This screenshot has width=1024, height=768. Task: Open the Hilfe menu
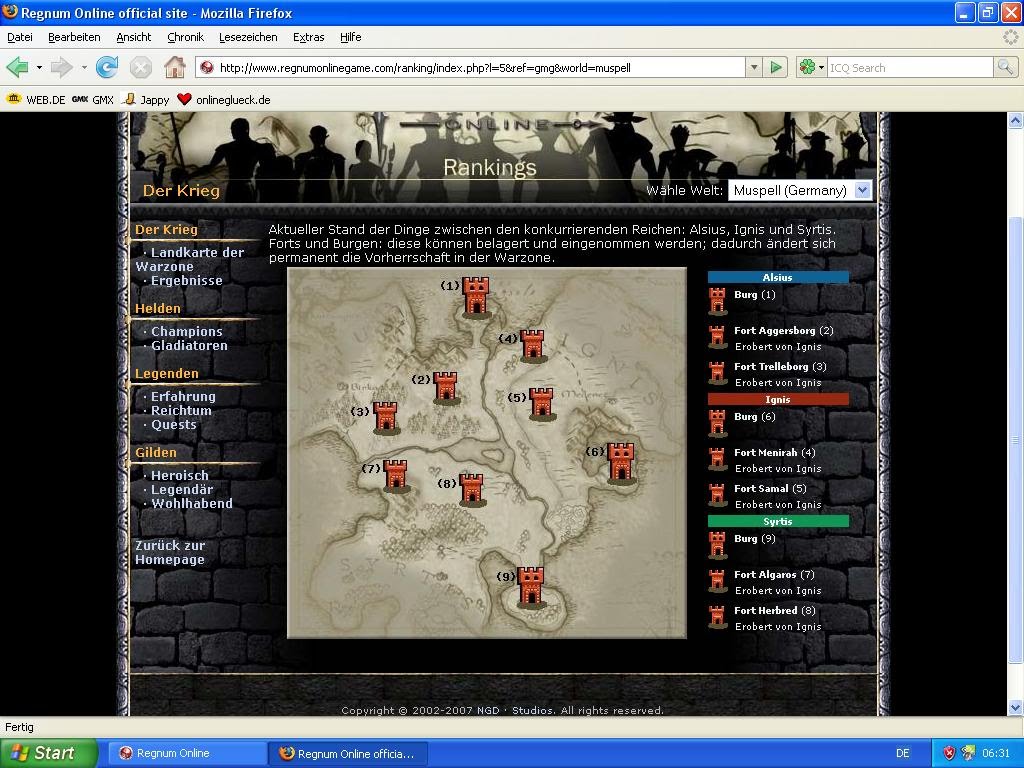pyautogui.click(x=351, y=37)
